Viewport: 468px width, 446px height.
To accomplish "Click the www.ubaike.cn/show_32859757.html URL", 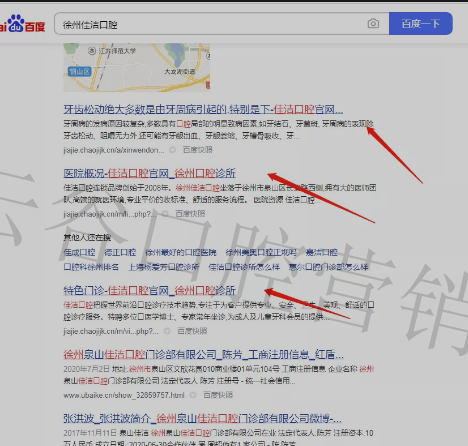I will 124,395.
